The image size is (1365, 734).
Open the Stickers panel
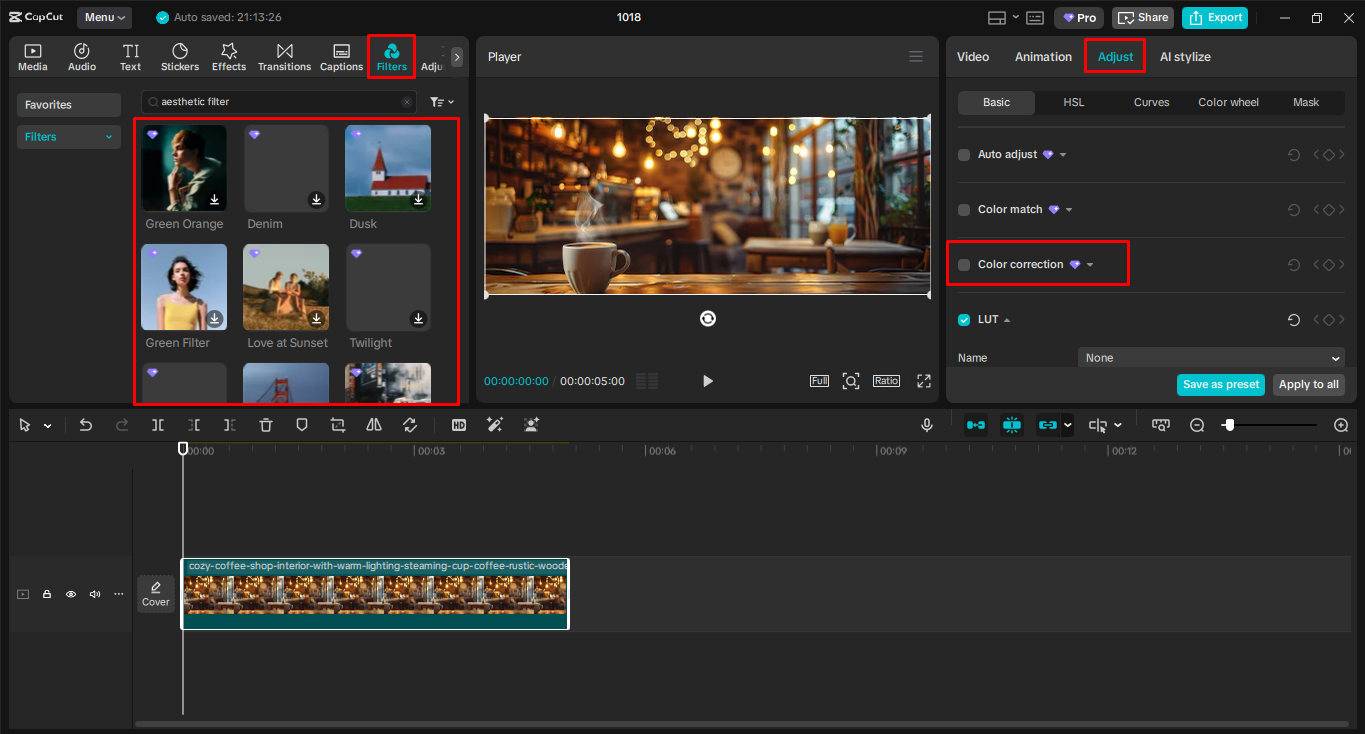point(180,56)
